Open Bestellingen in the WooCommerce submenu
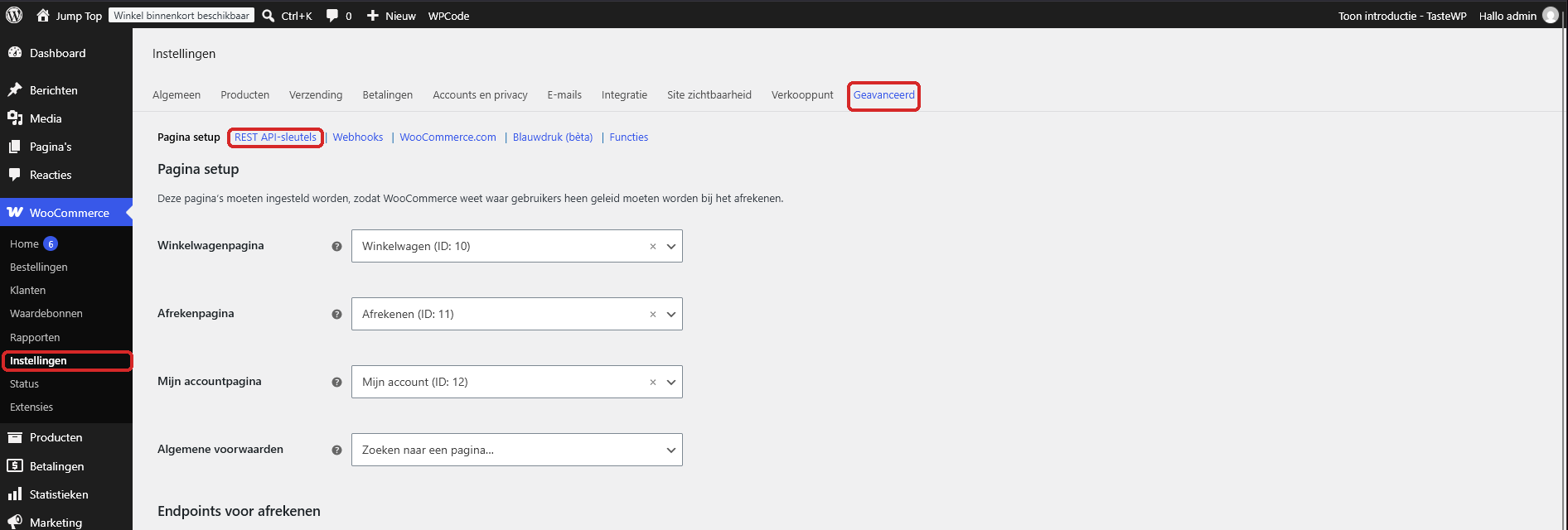The width and height of the screenshot is (1568, 530). [39, 267]
